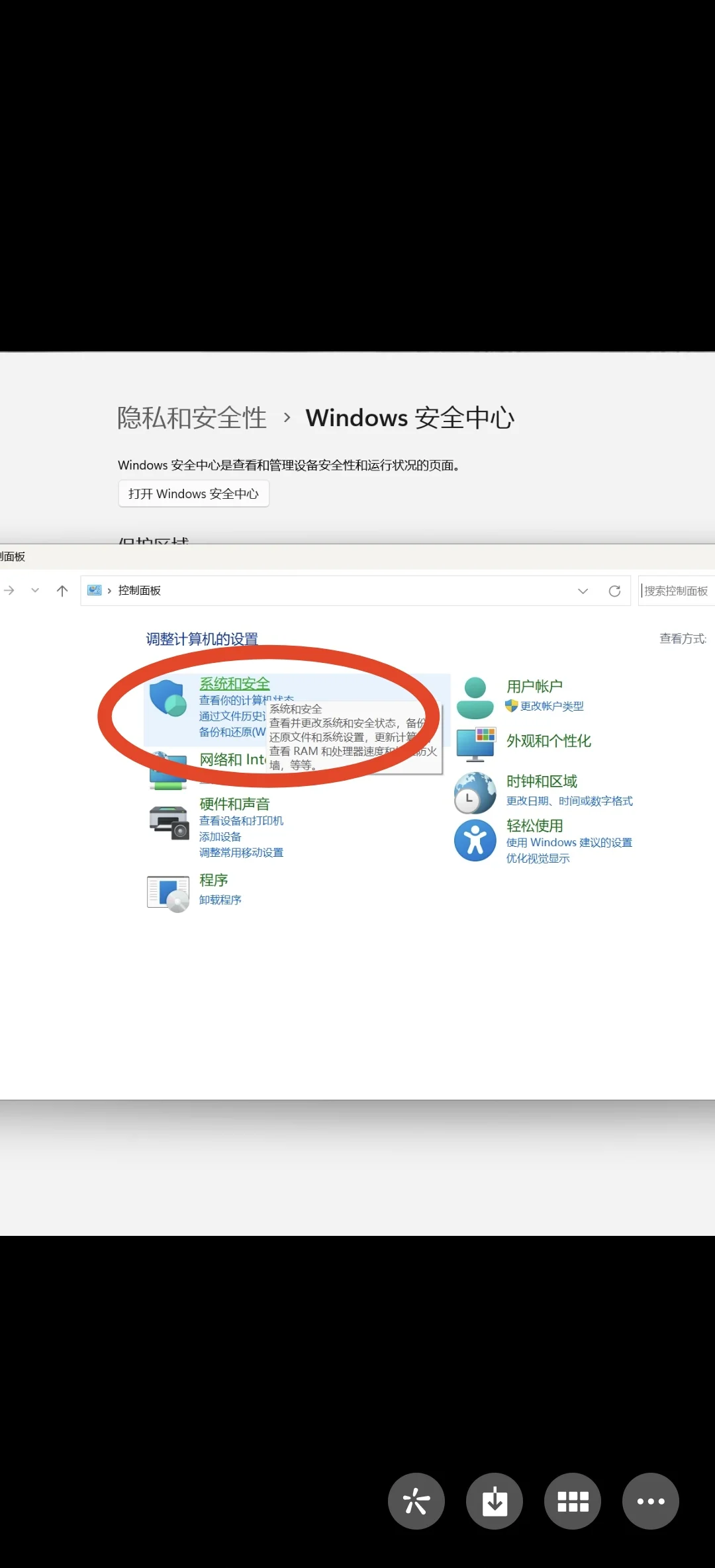Click the 查看设备和打印机 link
This screenshot has height=1568, width=715.
(241, 820)
